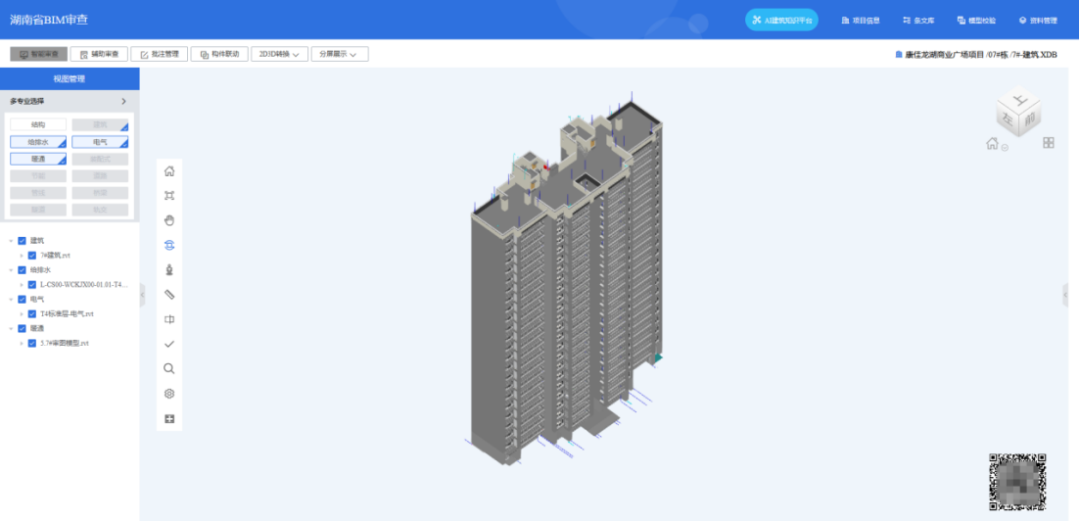
Task: Uncheck the 建筑 discipline checkbox in tree
Action: tap(22, 241)
